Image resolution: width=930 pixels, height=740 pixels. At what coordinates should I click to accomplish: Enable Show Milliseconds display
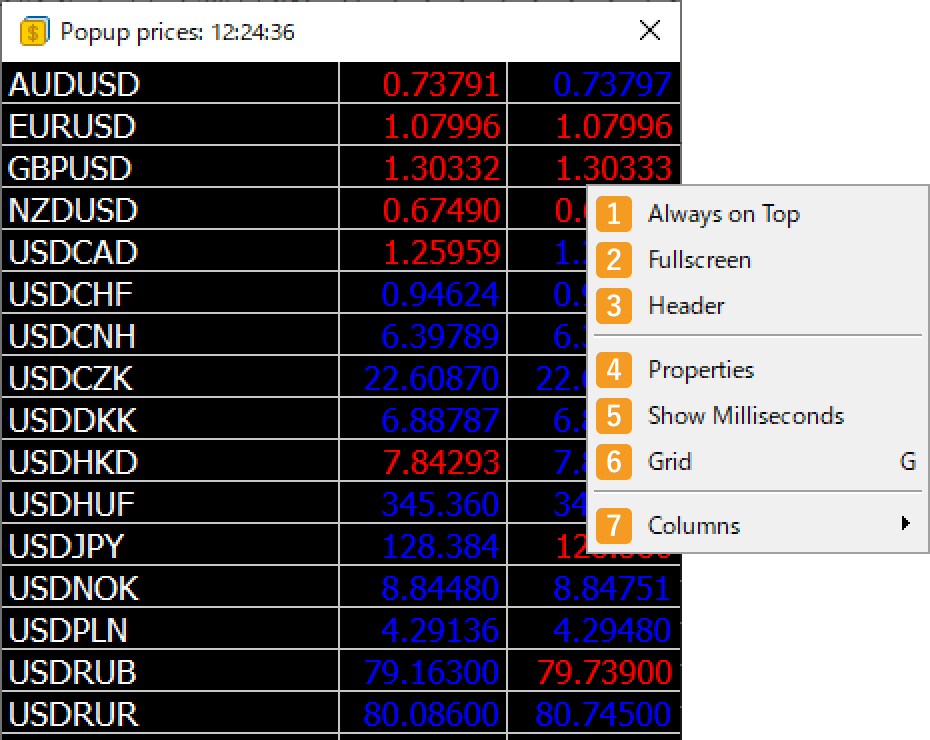pyautogui.click(x=745, y=415)
